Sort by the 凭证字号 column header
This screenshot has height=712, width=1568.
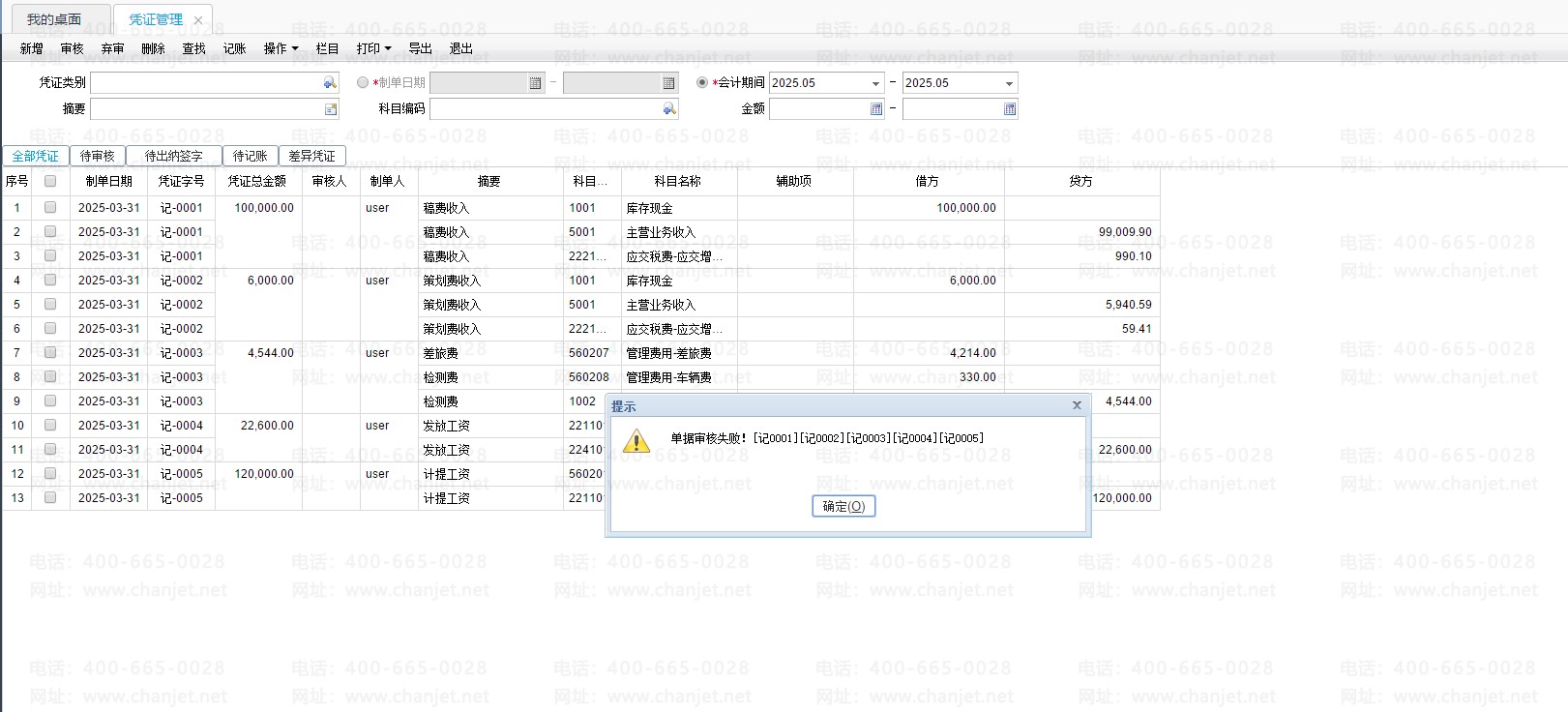coord(181,181)
